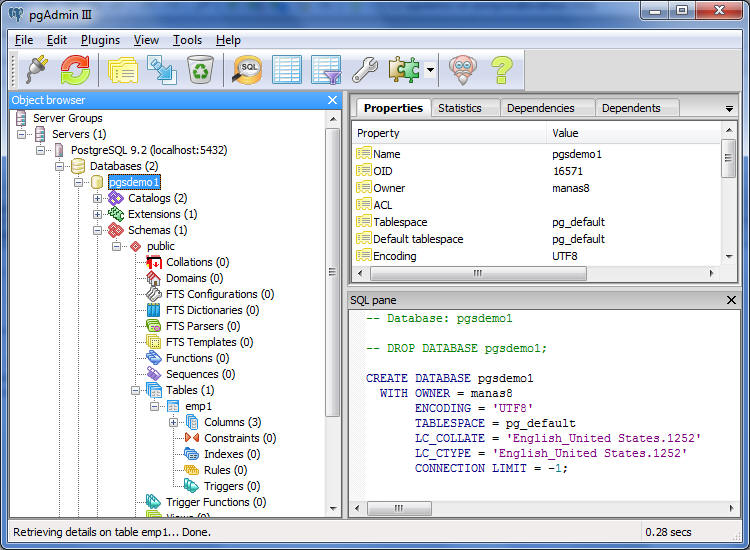
Task: Open the Plugins menu
Action: coord(100,40)
